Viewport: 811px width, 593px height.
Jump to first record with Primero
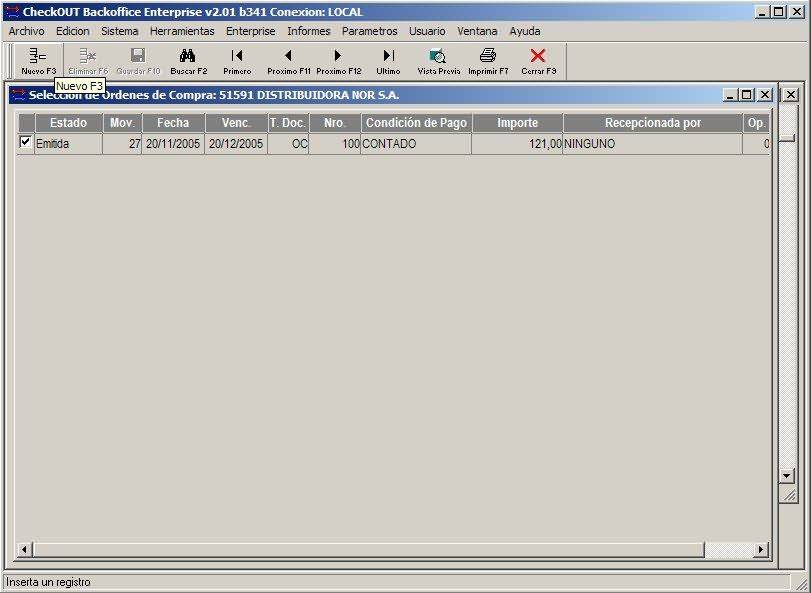click(237, 61)
